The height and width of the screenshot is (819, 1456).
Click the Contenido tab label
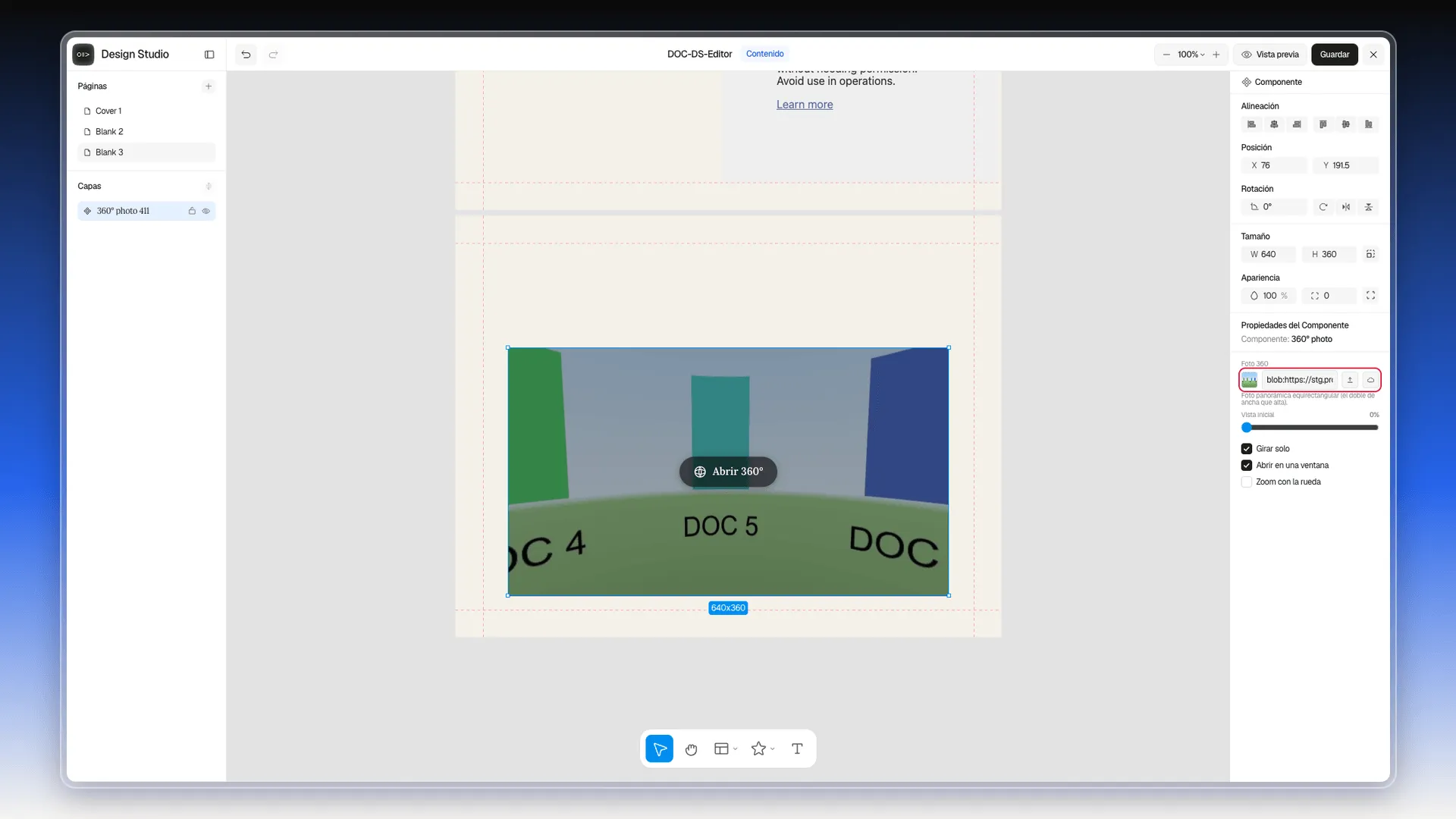[x=764, y=54]
